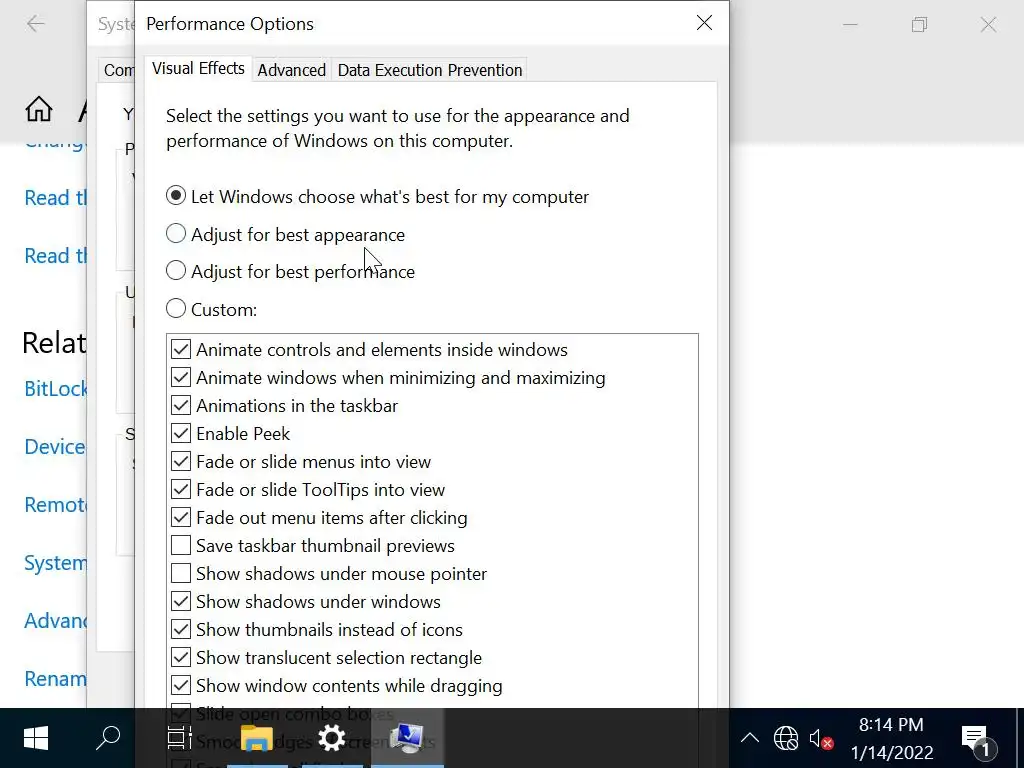Toggle Fade out menu items after clicking
Viewport: 1024px width, 768px height.
coord(319,518)
